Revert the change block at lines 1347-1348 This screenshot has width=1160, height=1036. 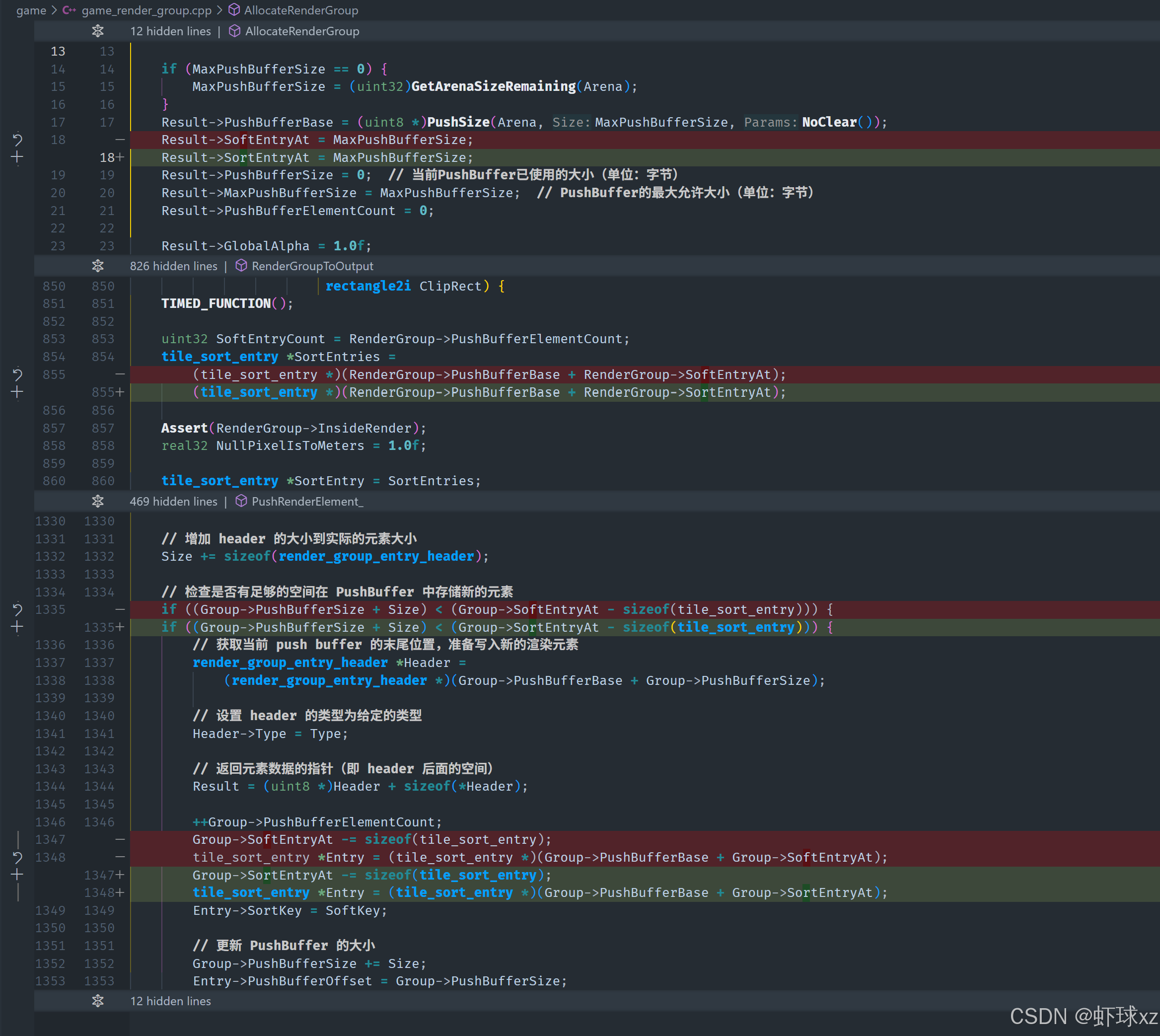point(17,857)
